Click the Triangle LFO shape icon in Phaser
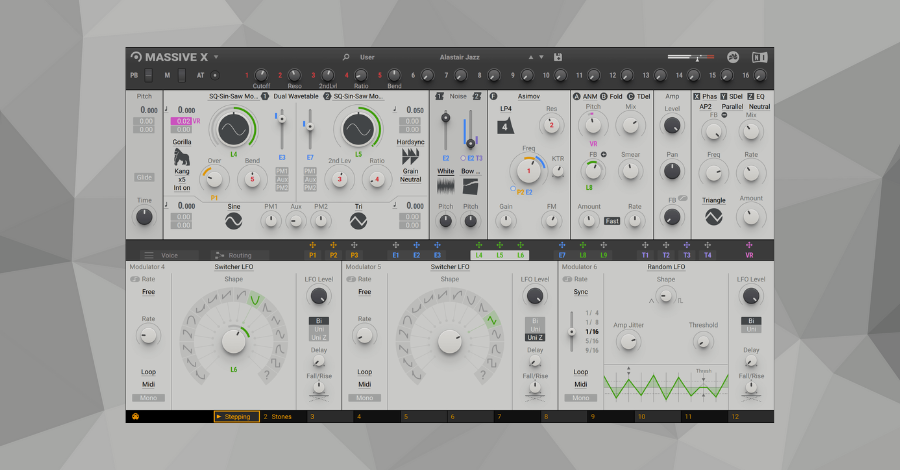This screenshot has width=900, height=470. tap(713, 217)
